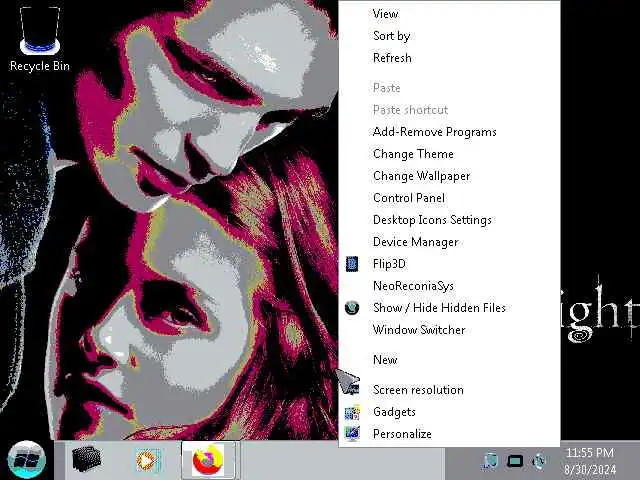Click the Personalize icon in context menu
This screenshot has height=480, width=640.
pos(352,434)
